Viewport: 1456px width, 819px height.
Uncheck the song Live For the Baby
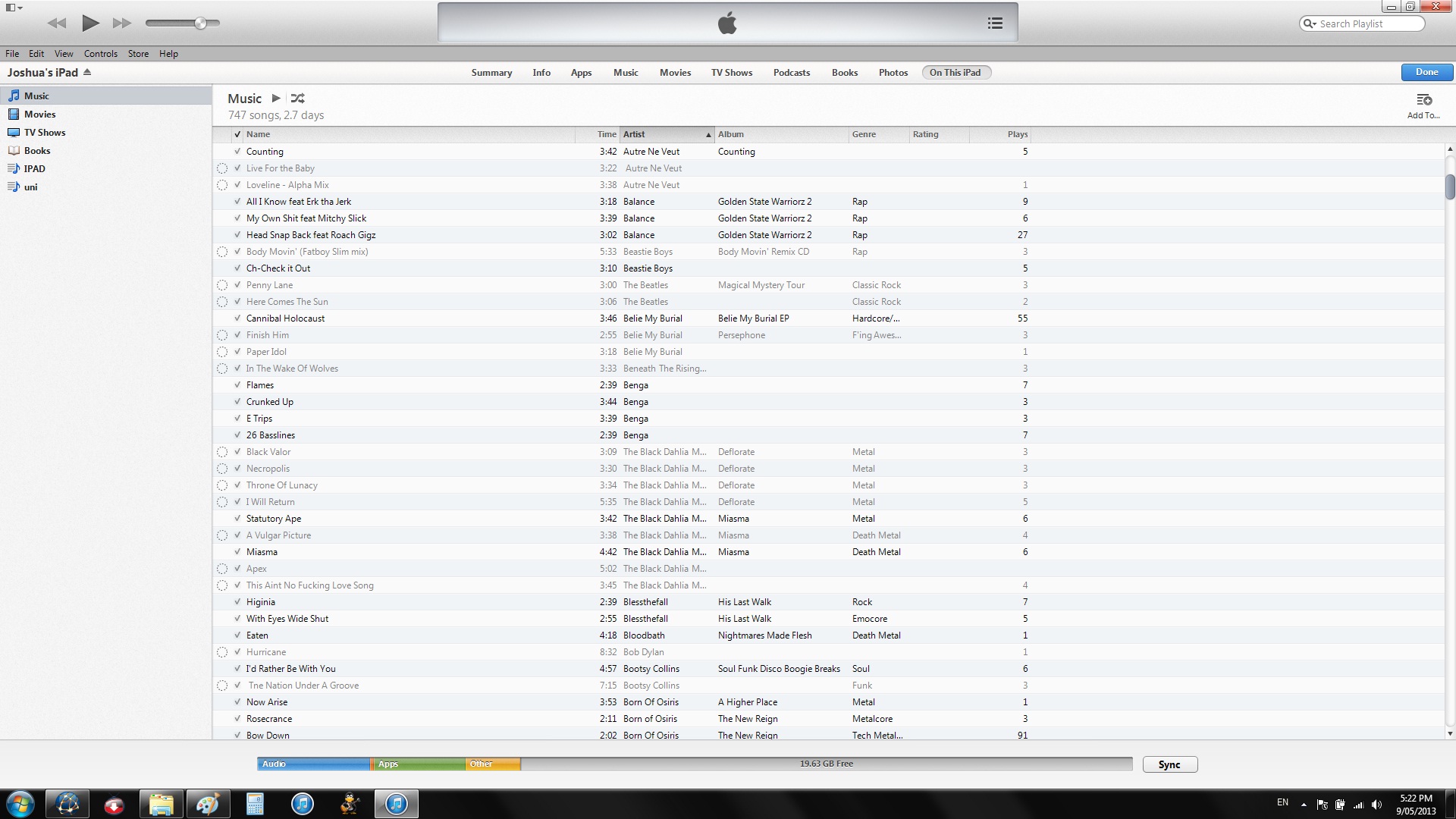coord(237,168)
